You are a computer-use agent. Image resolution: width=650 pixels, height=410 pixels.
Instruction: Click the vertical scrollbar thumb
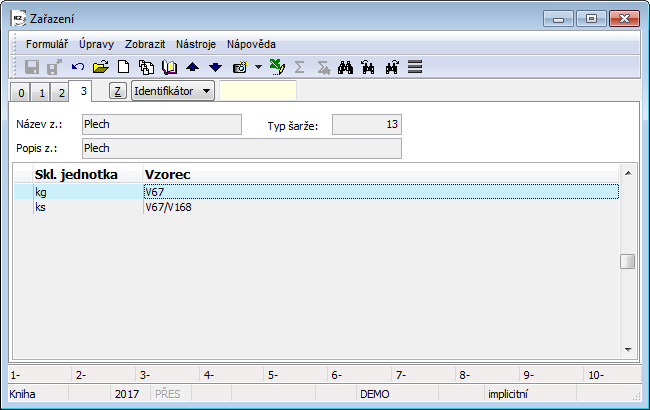628,261
